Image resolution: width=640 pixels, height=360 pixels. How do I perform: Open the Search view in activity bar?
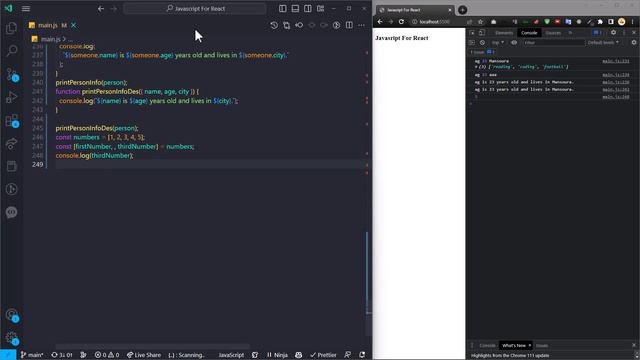point(11,51)
